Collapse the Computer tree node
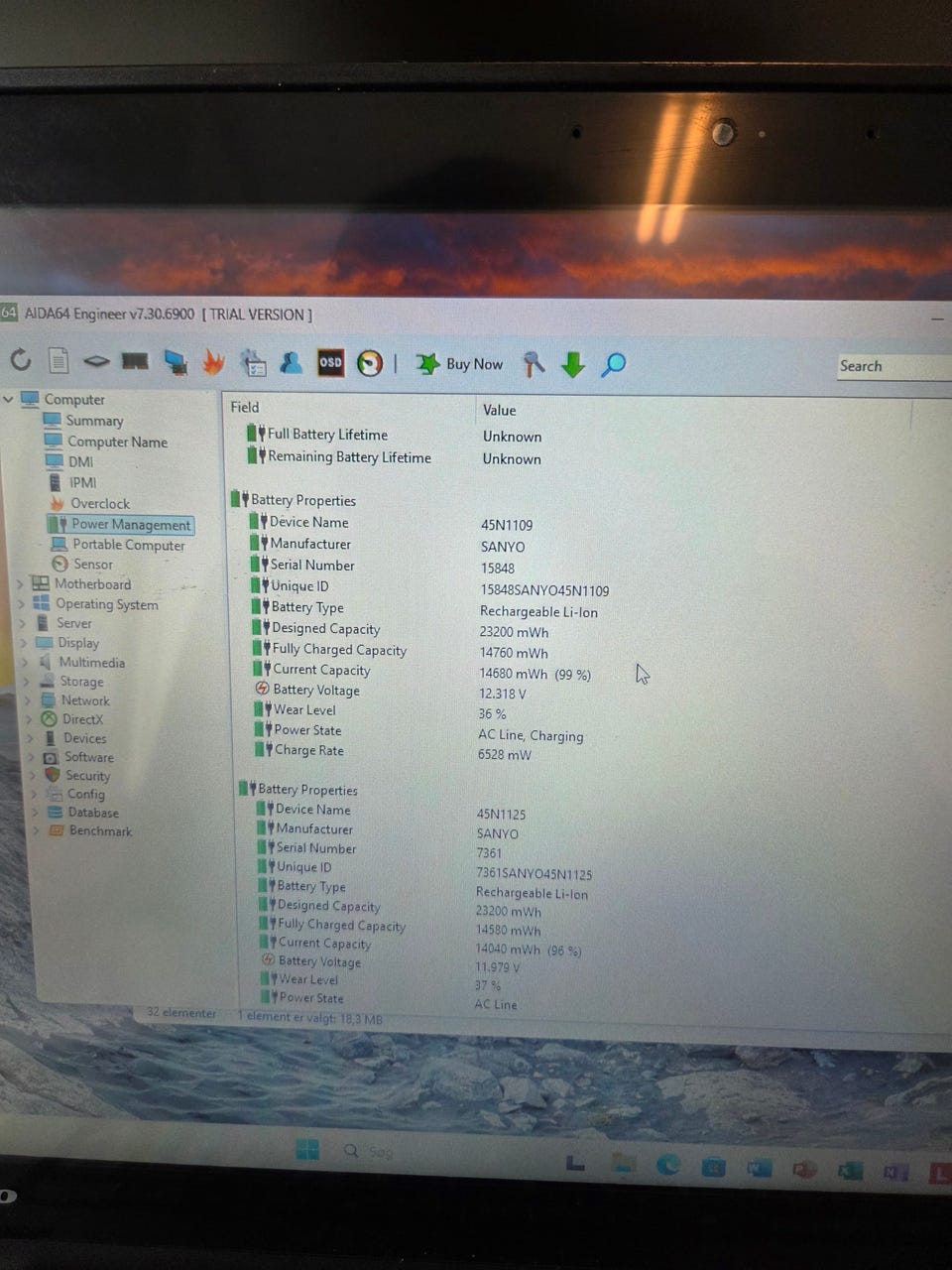The width and height of the screenshot is (952, 1270). pos(9,399)
